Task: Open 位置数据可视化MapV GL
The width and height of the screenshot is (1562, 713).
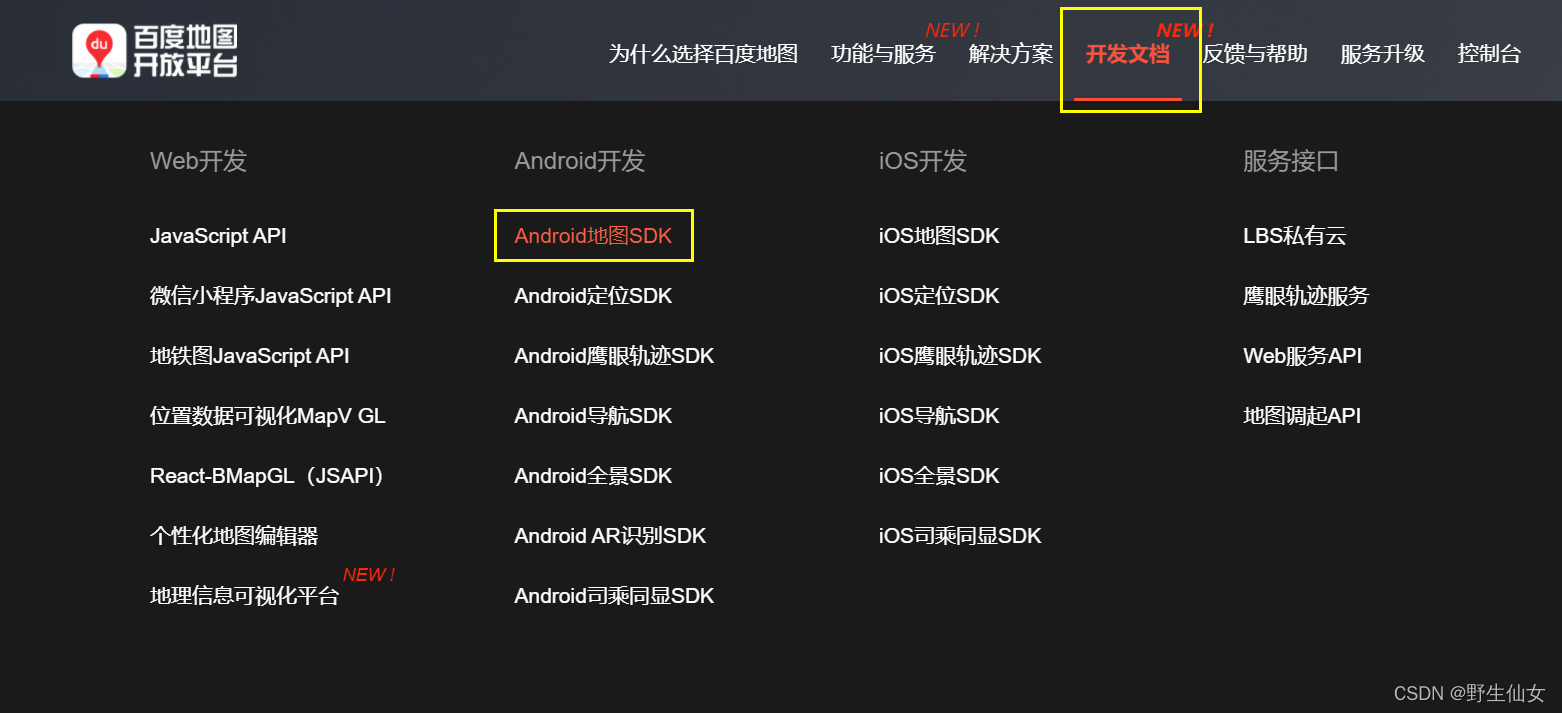Action: click(x=268, y=416)
